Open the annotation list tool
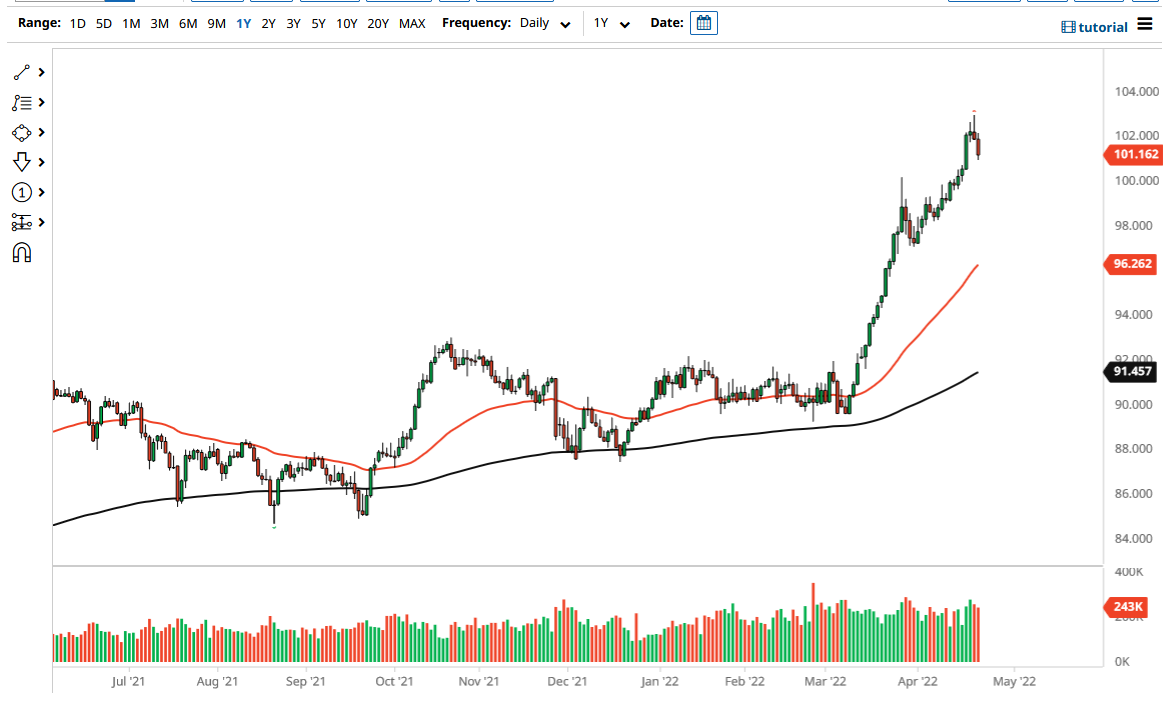 click(x=20, y=102)
